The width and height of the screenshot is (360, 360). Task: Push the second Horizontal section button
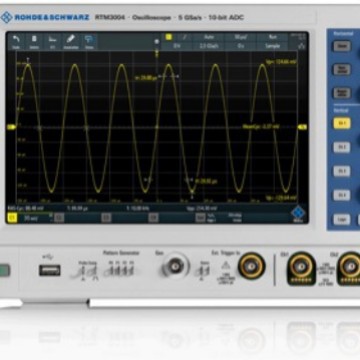click(x=342, y=70)
